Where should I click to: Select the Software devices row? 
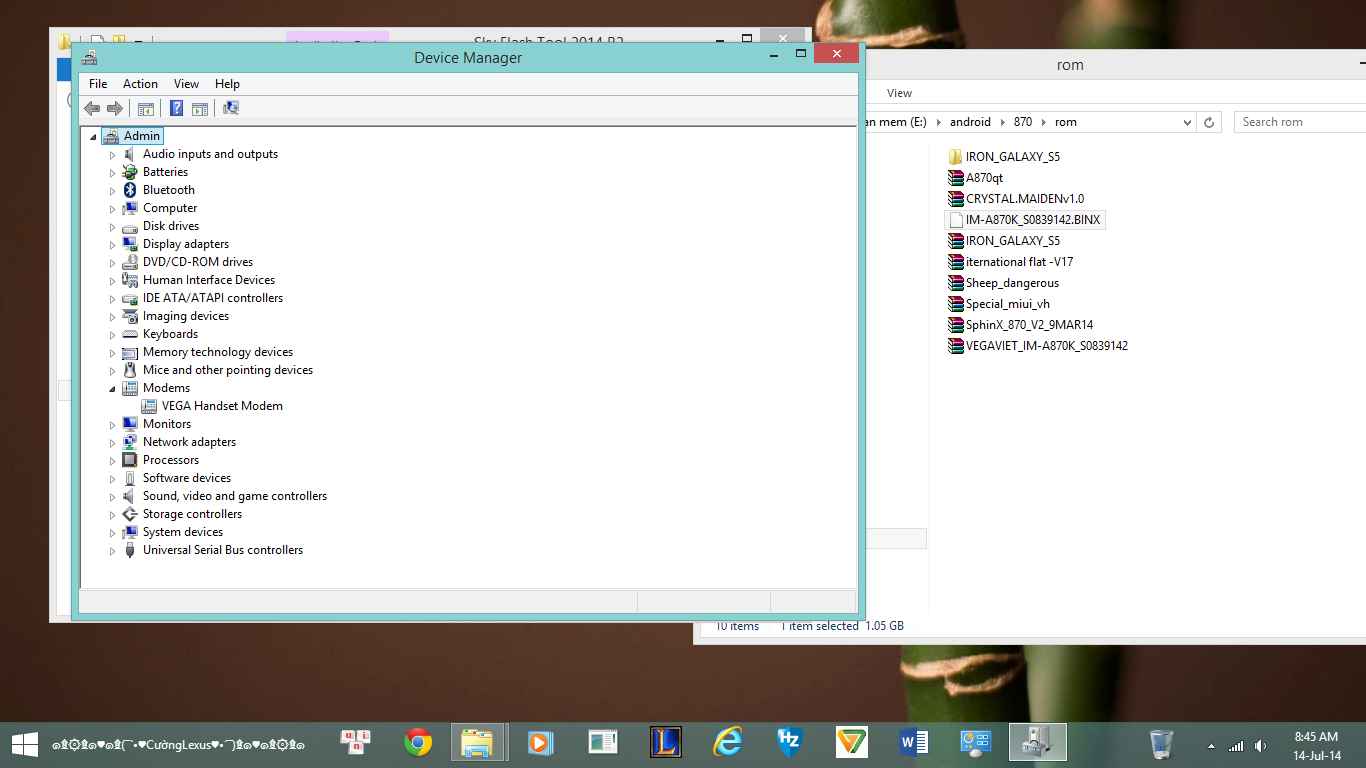point(187,478)
